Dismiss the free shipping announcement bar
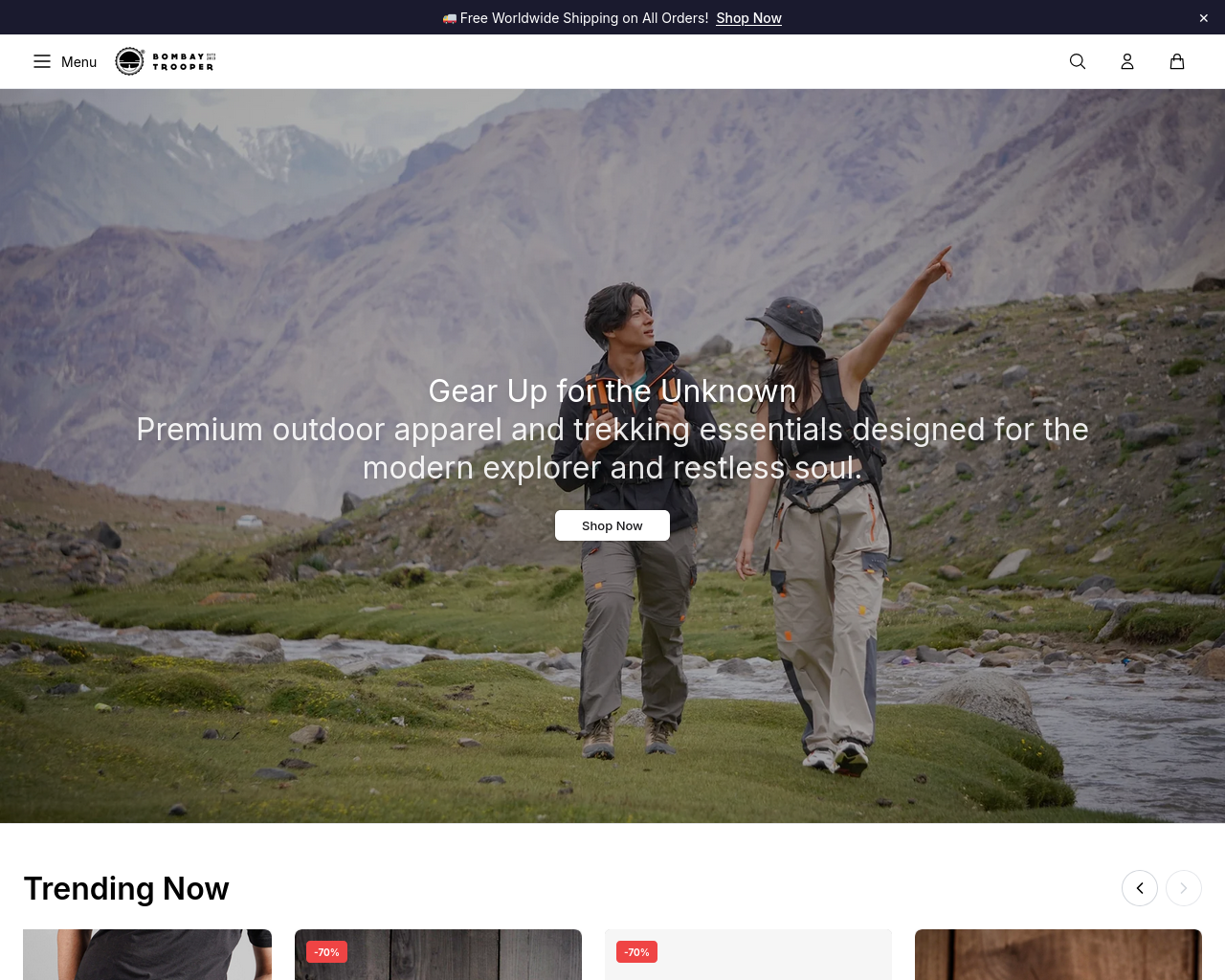This screenshot has height=980, width=1225. click(1204, 18)
